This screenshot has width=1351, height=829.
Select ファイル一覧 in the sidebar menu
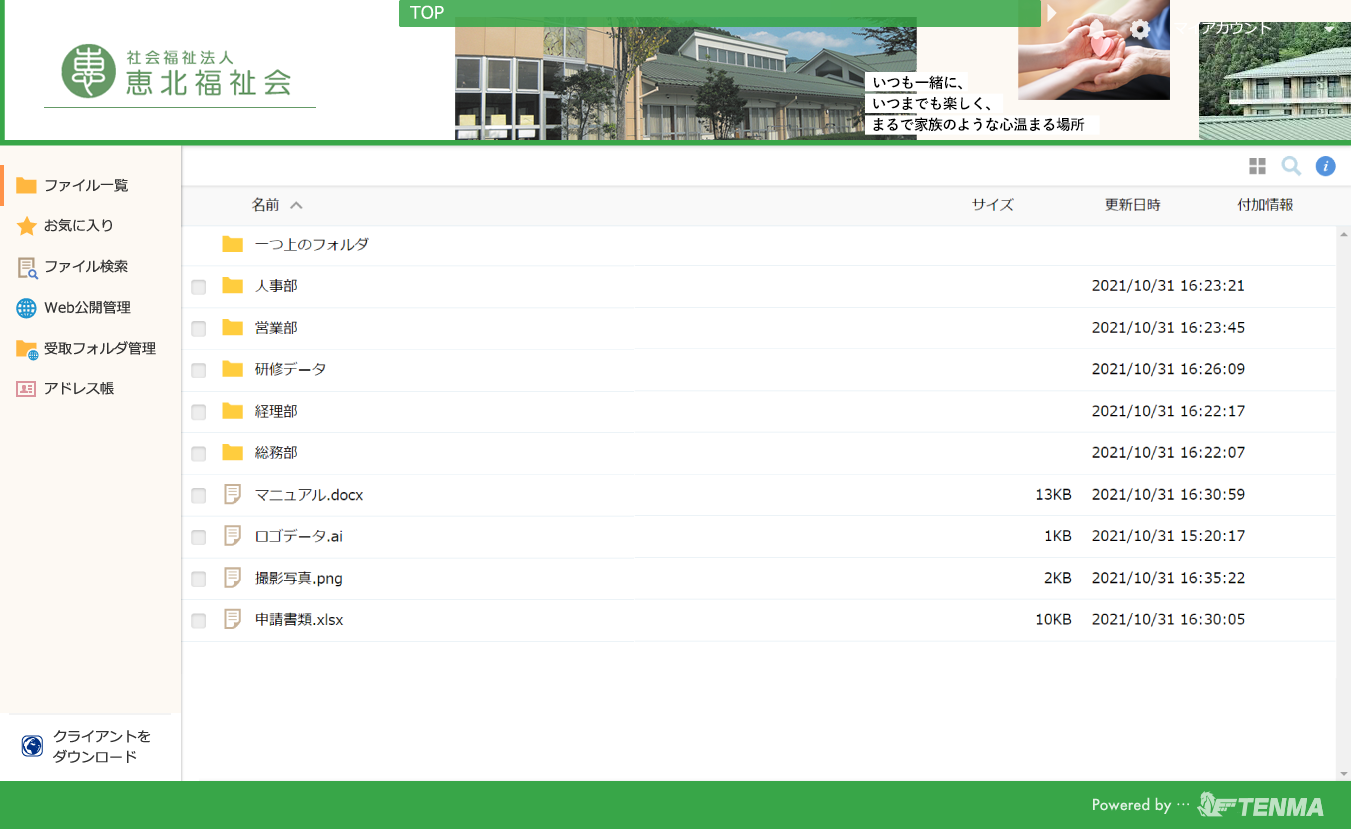coord(86,186)
